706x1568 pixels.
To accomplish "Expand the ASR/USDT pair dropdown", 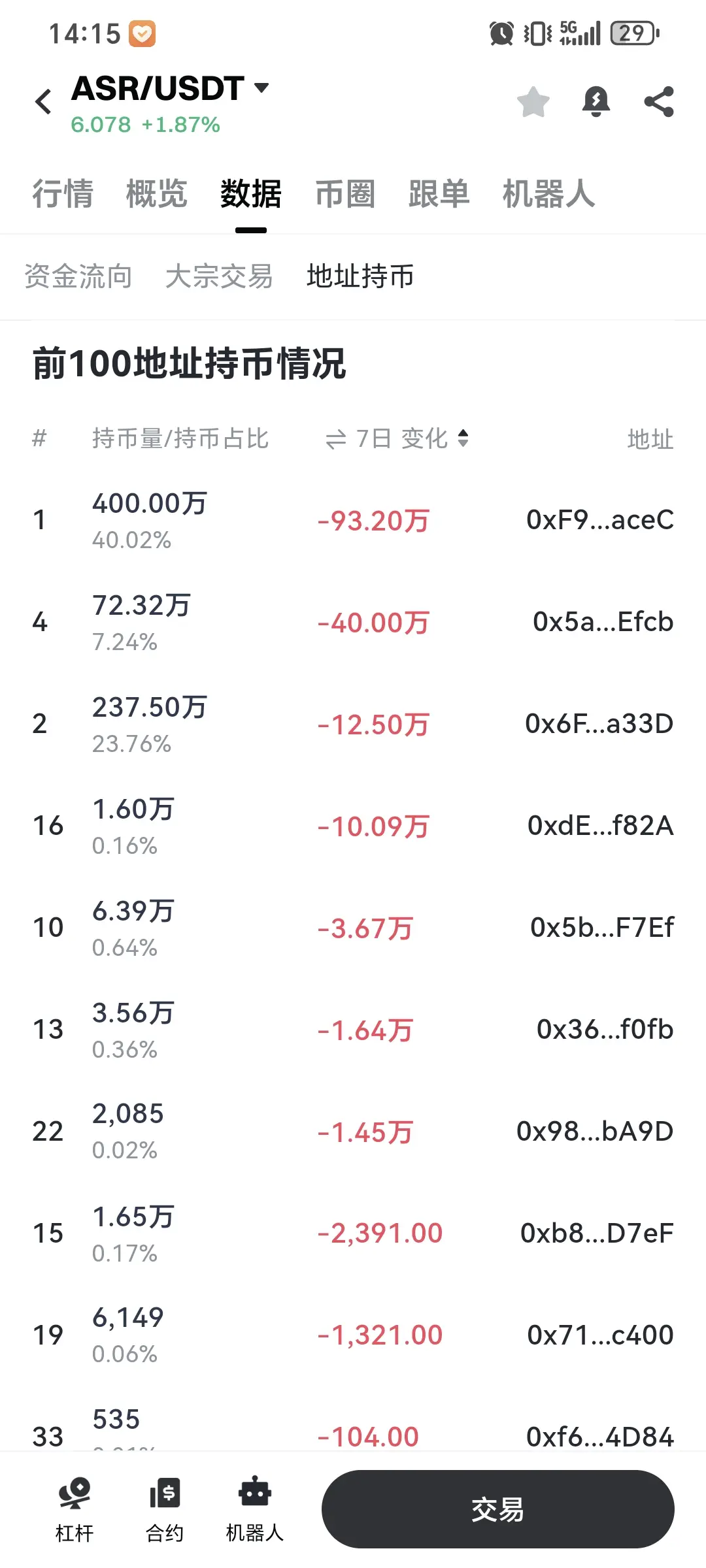I will [261, 88].
